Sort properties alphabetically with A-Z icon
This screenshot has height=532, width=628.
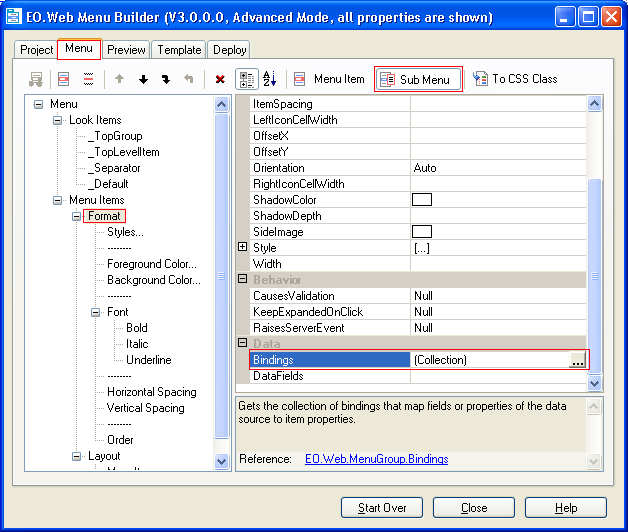coord(270,79)
